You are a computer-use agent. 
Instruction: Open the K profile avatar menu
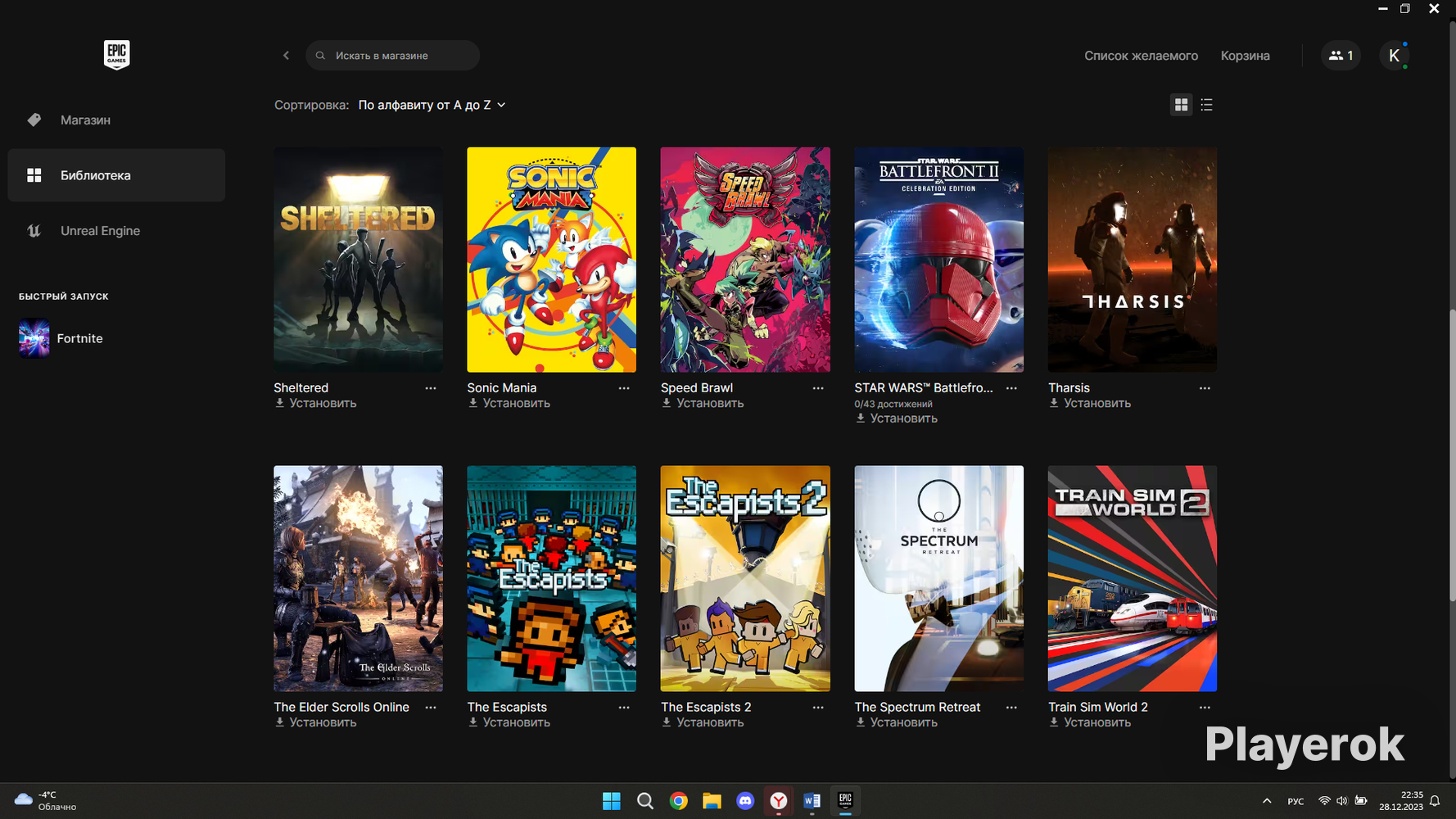(1394, 56)
